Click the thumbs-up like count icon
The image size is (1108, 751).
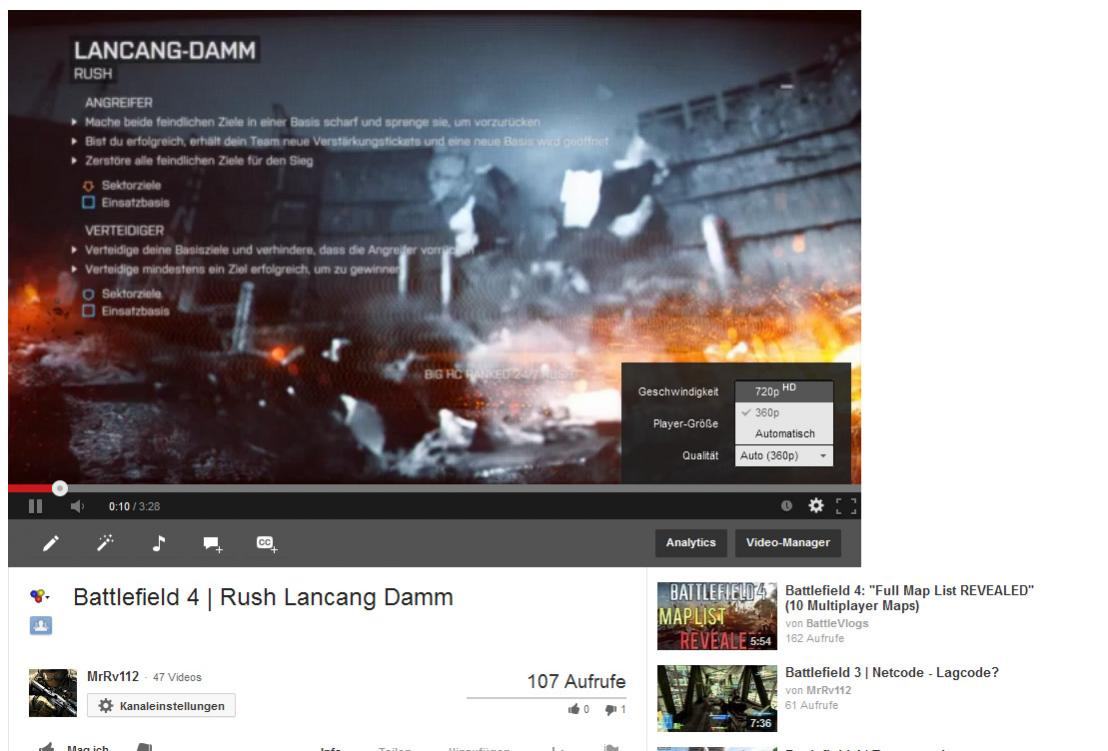pos(574,709)
